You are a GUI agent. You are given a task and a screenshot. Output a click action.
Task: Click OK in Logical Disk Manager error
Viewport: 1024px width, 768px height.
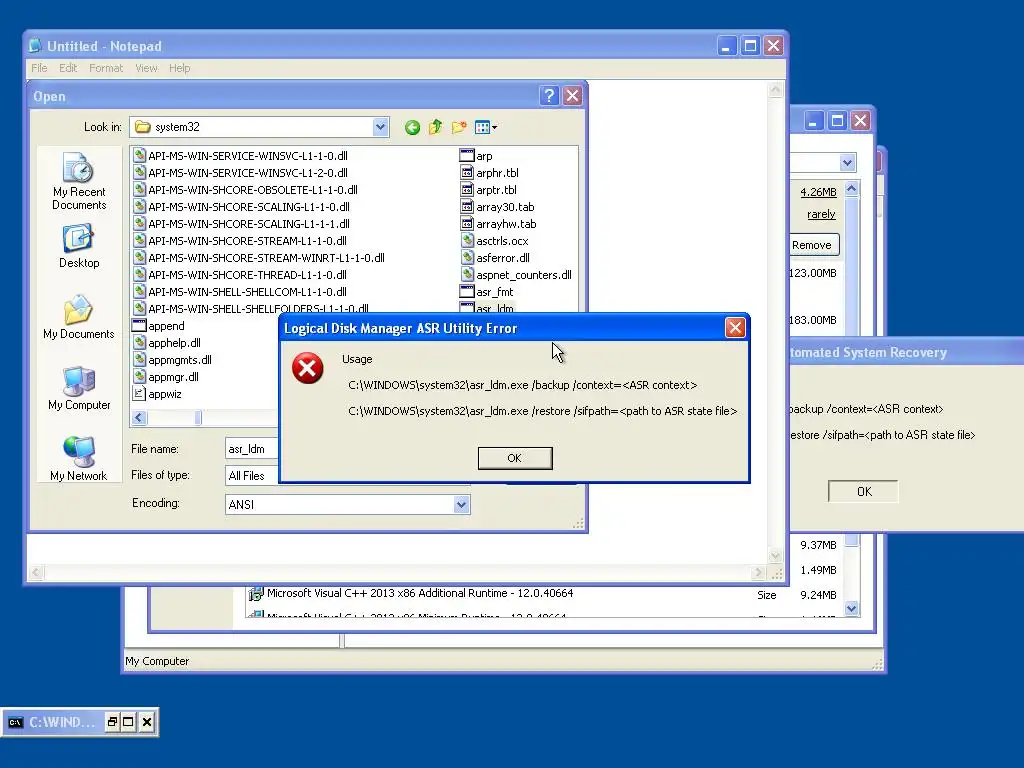(515, 458)
